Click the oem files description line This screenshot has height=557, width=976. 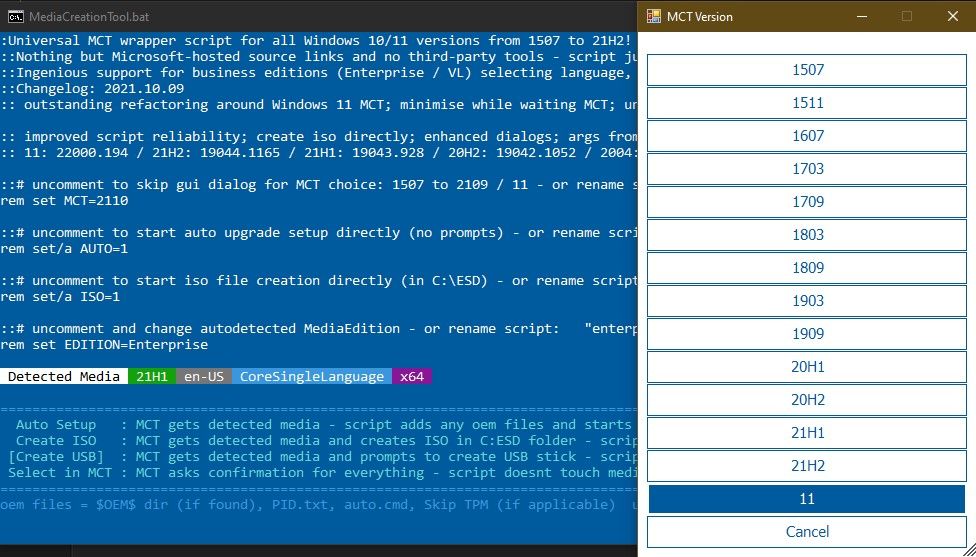[x=319, y=505]
